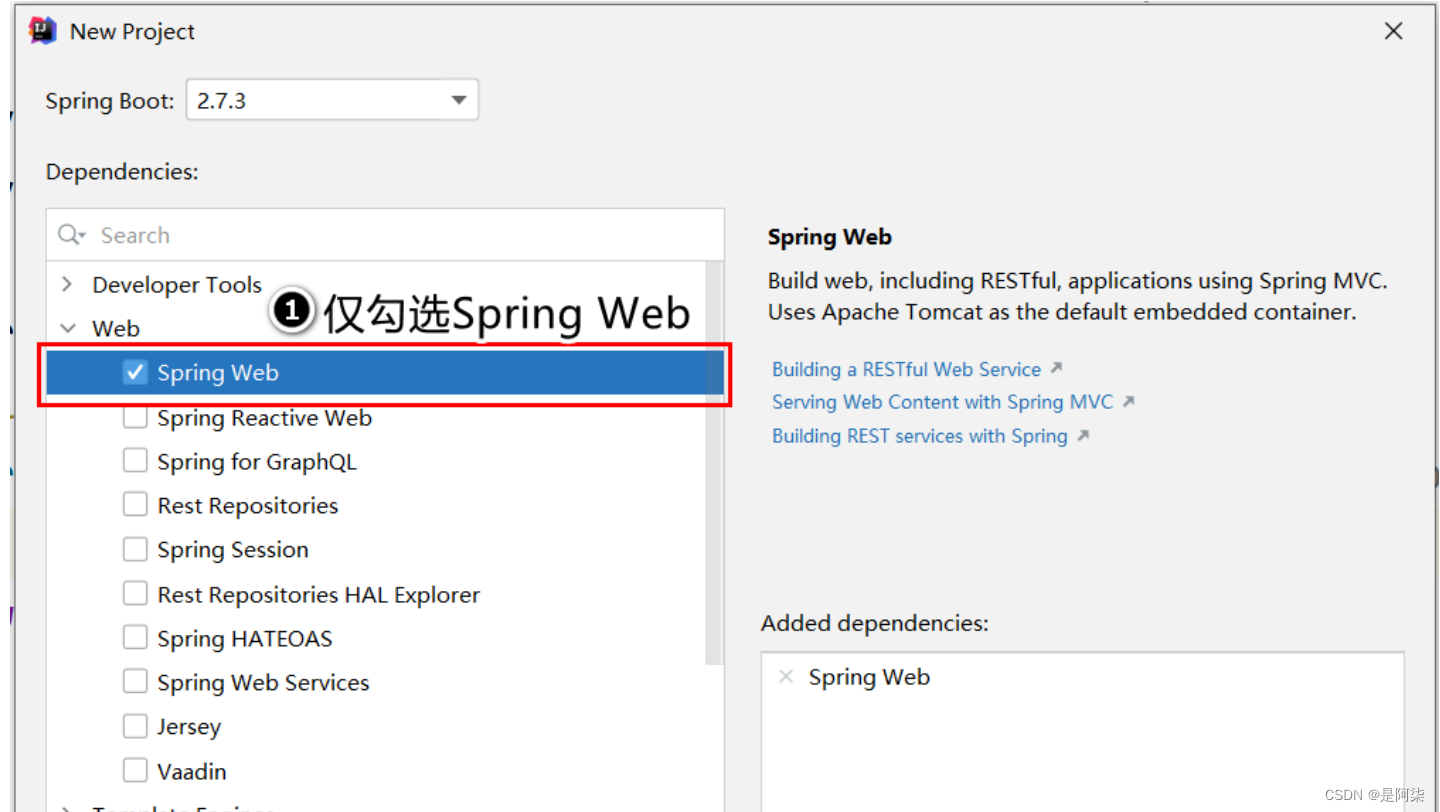Screen dimensions: 1440x812
Task: Select the Vaadin row text
Action: click(192, 772)
